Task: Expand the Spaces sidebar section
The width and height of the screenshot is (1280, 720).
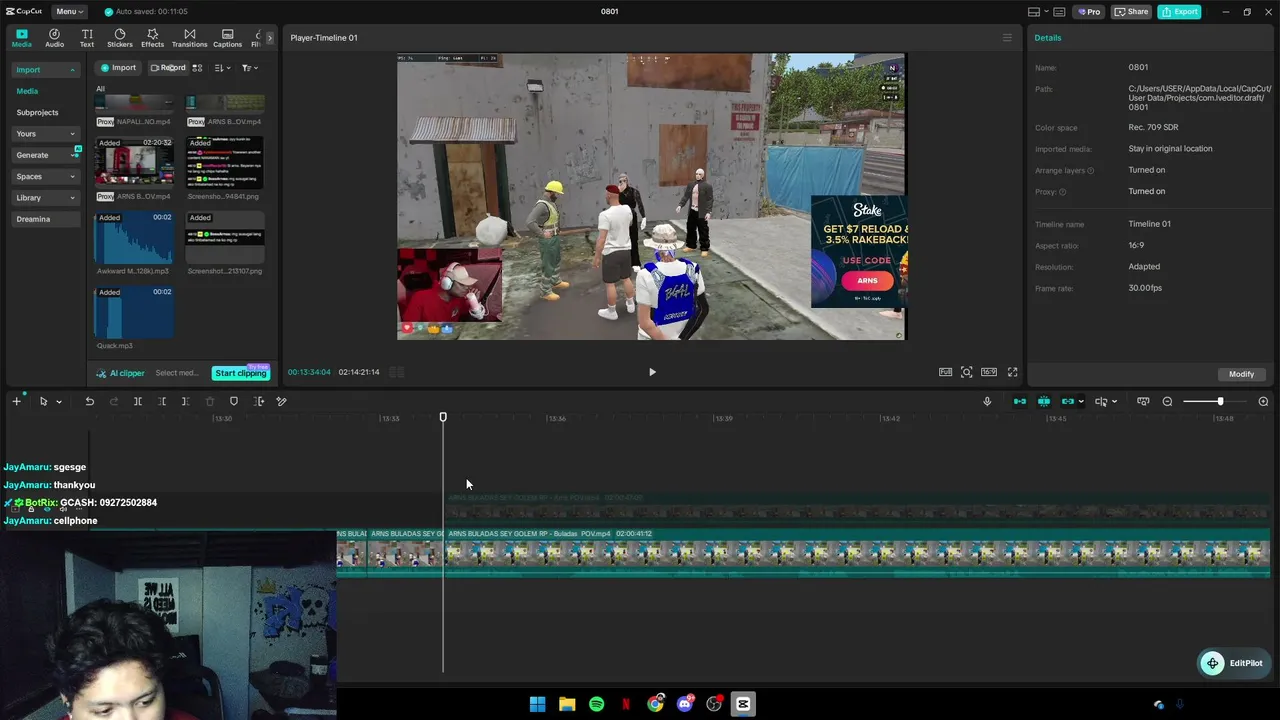Action: (x=46, y=176)
